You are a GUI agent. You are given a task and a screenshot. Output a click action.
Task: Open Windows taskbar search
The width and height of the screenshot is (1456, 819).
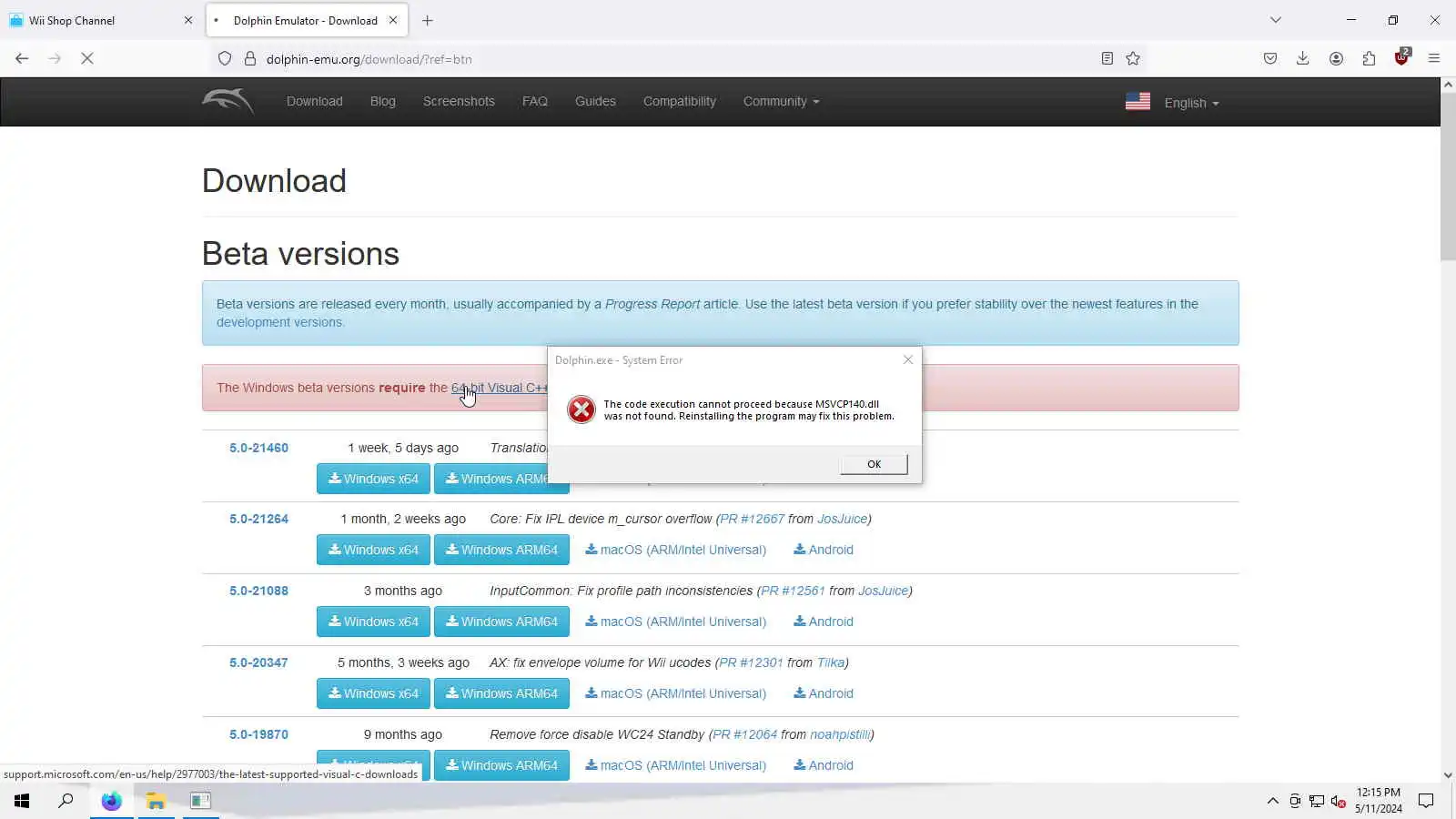point(66,801)
